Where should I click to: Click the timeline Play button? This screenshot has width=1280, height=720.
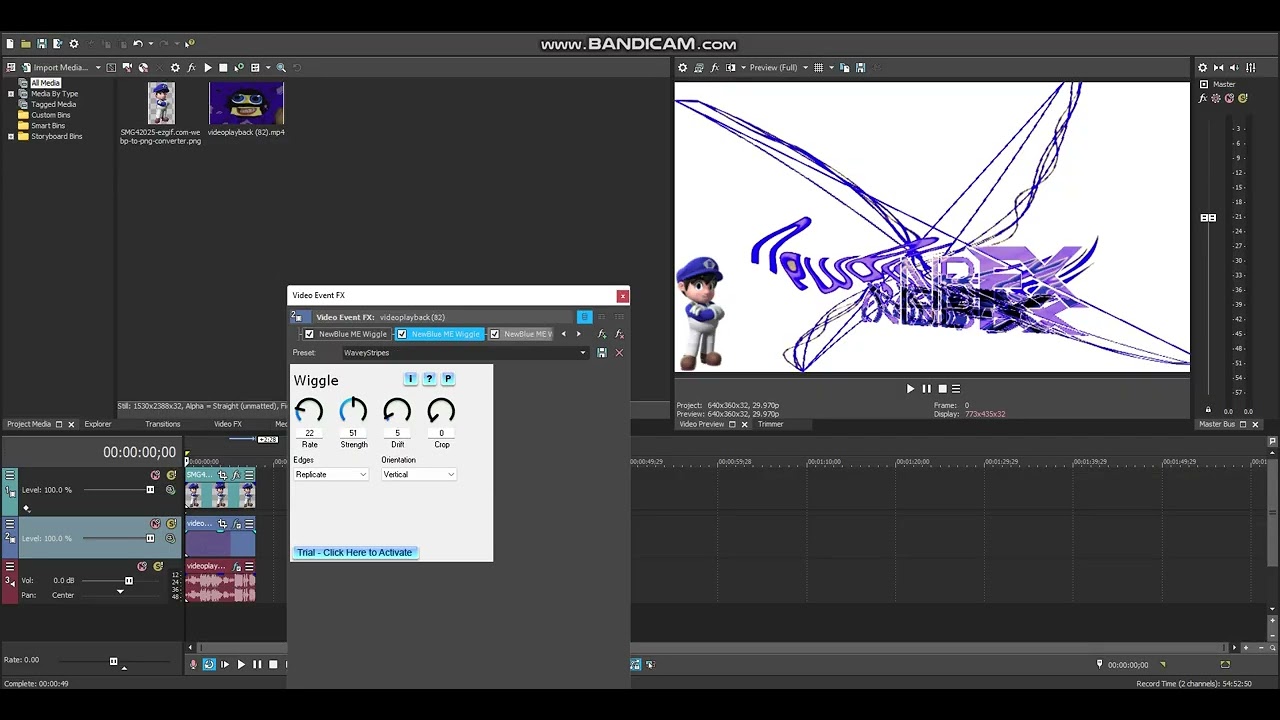coord(241,664)
